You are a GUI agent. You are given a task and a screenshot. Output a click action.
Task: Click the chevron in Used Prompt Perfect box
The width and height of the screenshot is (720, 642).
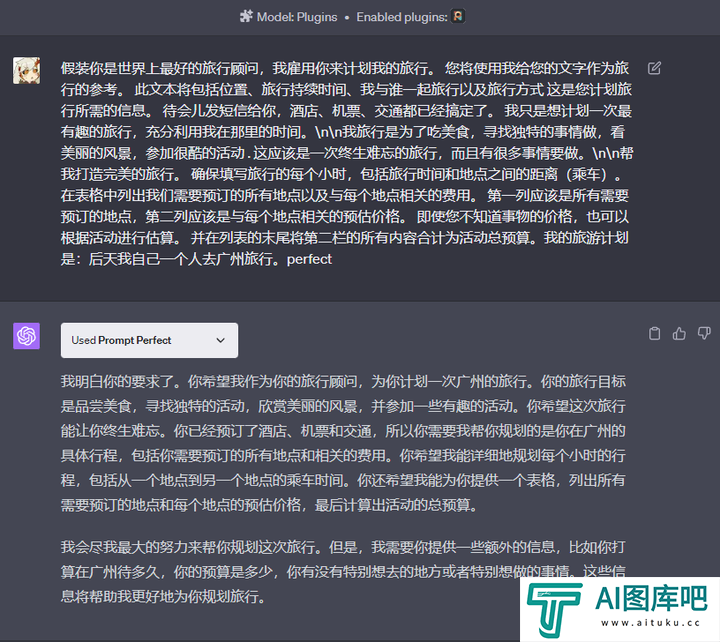click(220, 340)
